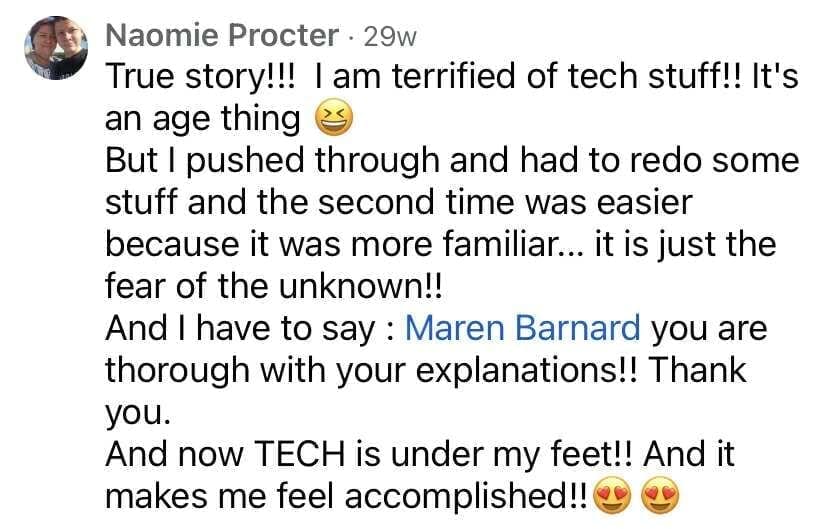Click the last heart-eyes emoji
The height and width of the screenshot is (529, 828).
[660, 496]
